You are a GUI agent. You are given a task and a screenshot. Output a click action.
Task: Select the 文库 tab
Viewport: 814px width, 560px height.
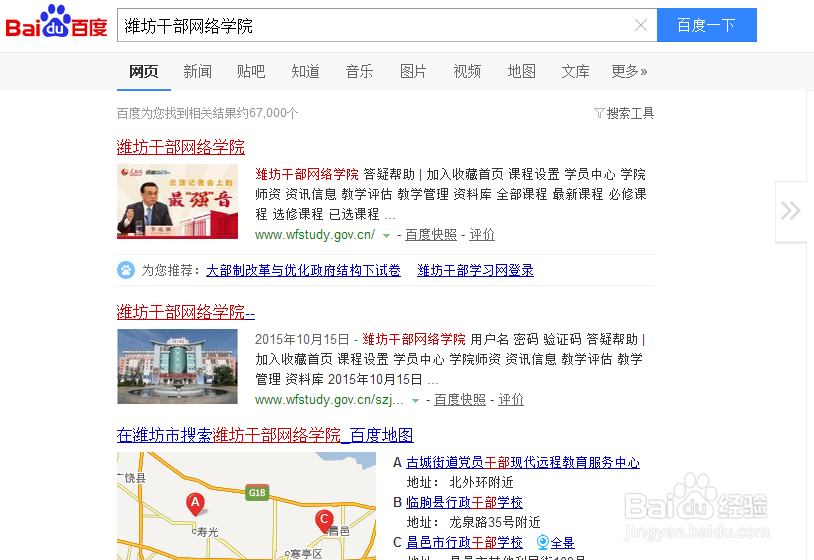point(575,71)
